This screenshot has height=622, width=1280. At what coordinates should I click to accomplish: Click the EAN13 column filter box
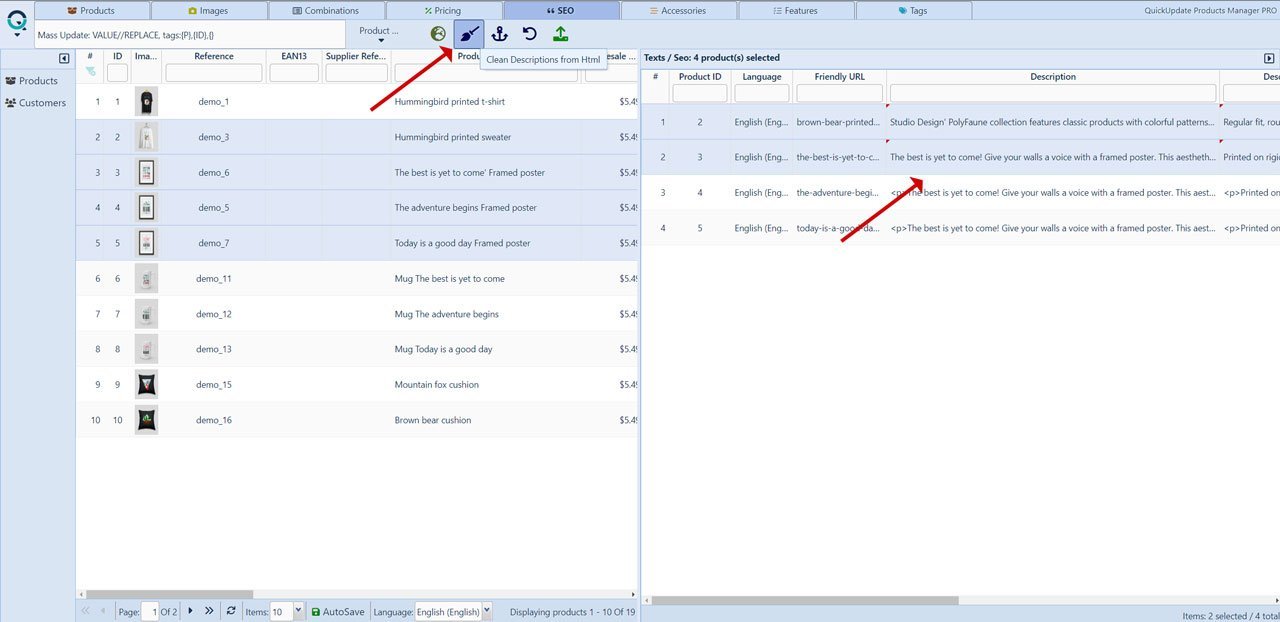(294, 73)
